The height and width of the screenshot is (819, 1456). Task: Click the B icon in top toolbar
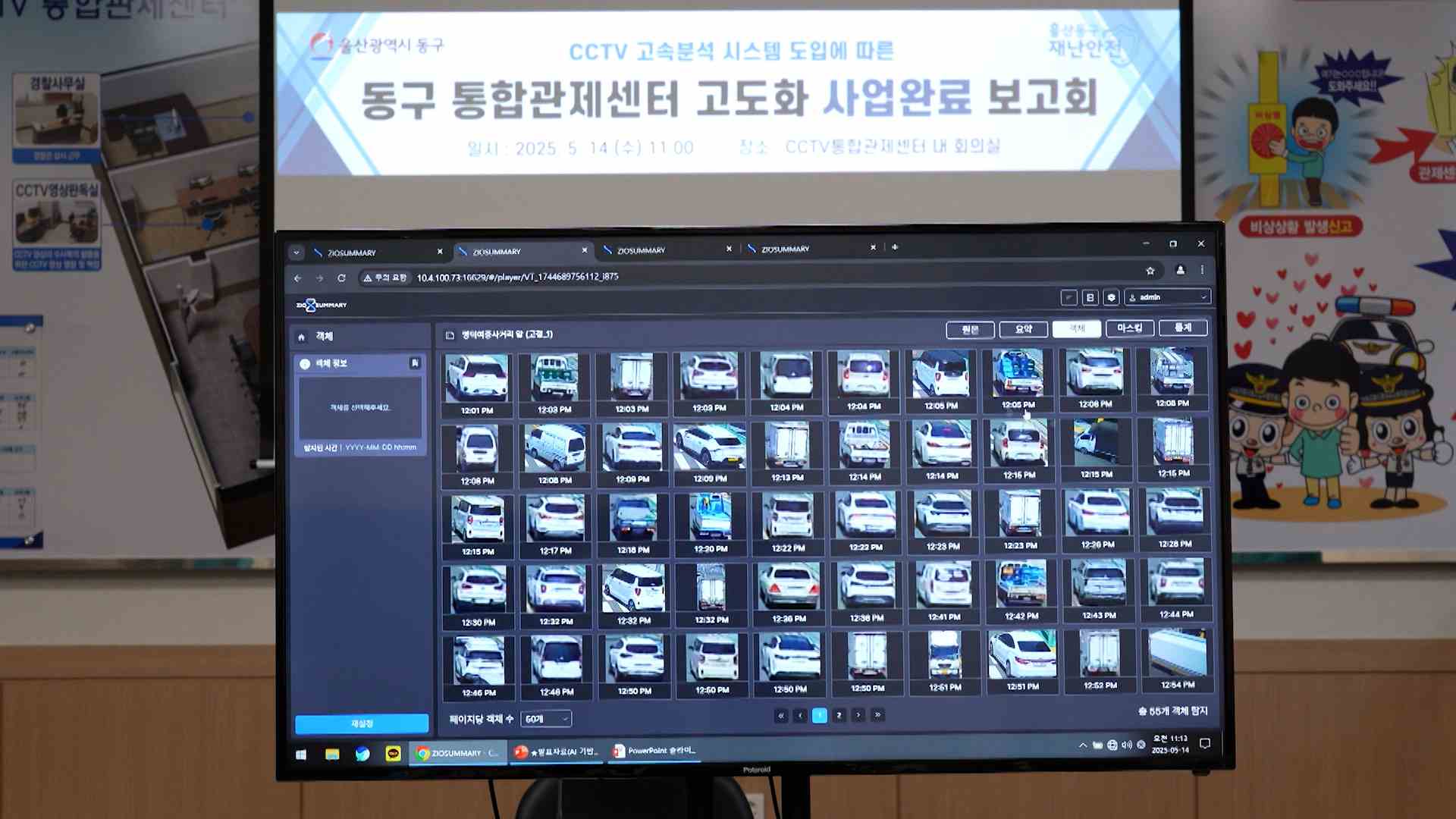[1090, 297]
